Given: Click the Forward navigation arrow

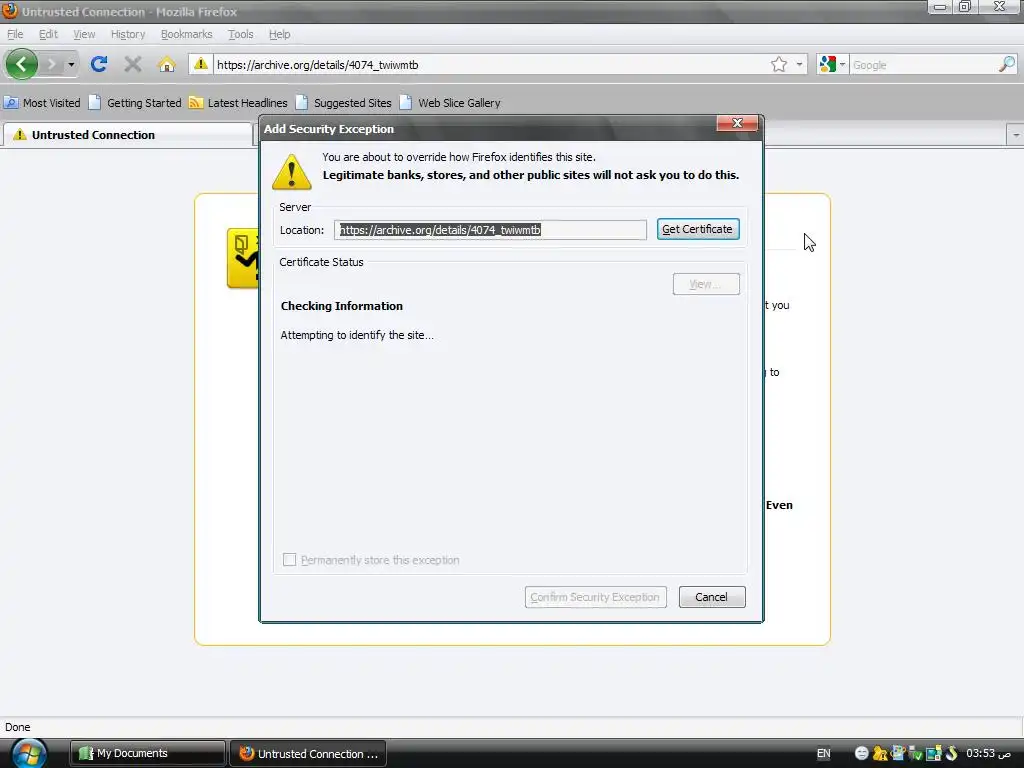Looking at the screenshot, I should [x=50, y=64].
